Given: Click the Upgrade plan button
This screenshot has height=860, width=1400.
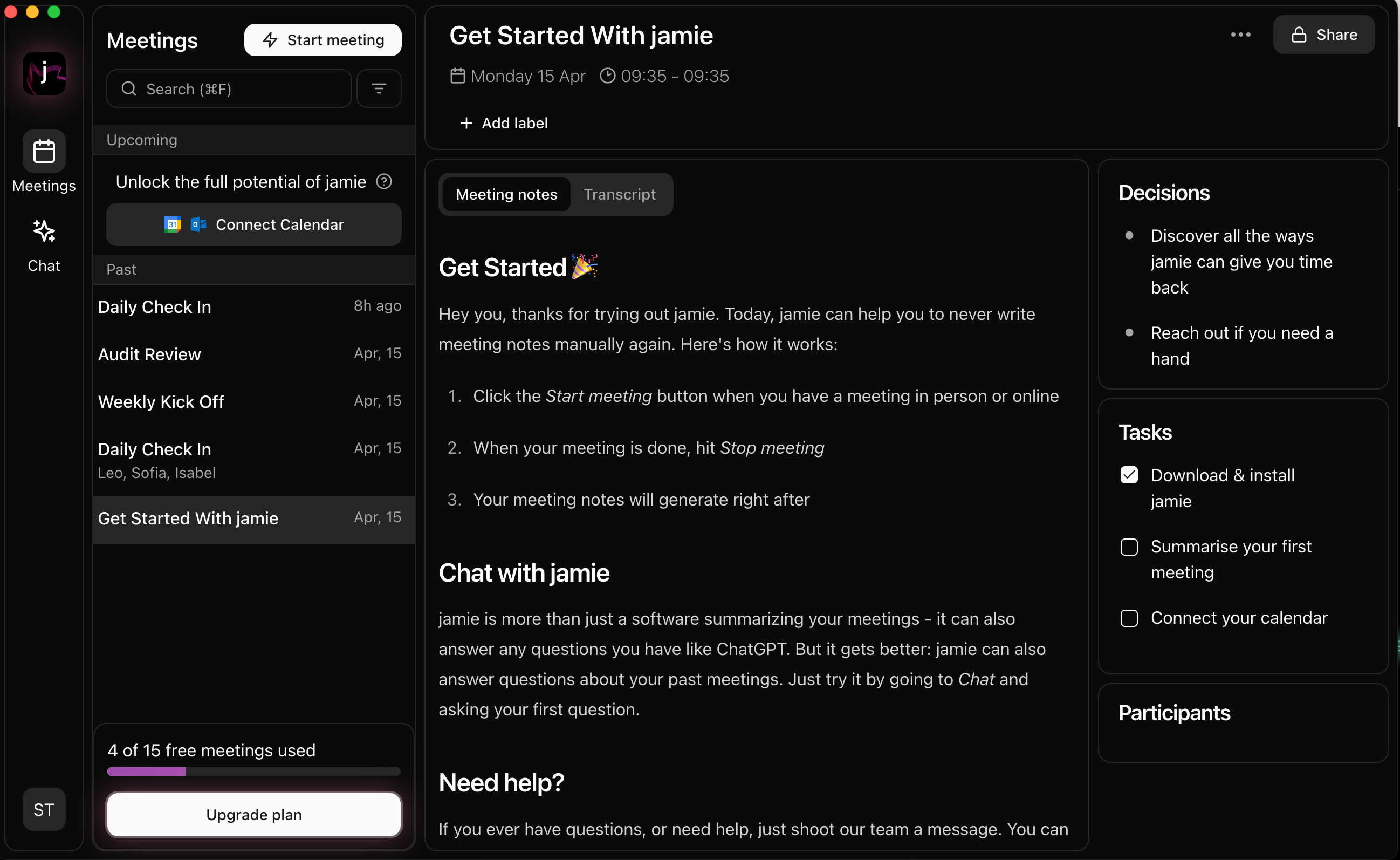Looking at the screenshot, I should point(253,815).
